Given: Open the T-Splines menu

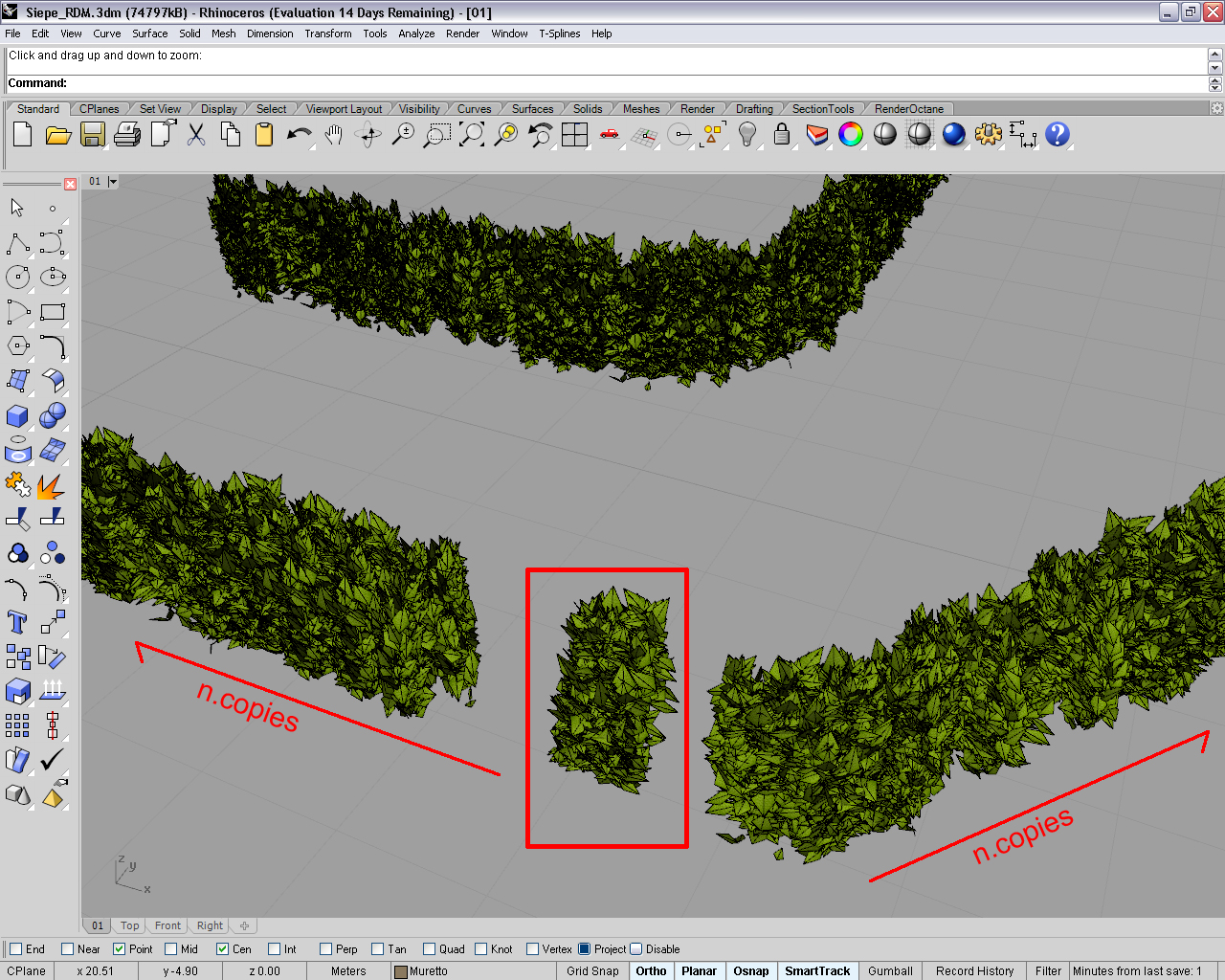Looking at the screenshot, I should tap(560, 33).
